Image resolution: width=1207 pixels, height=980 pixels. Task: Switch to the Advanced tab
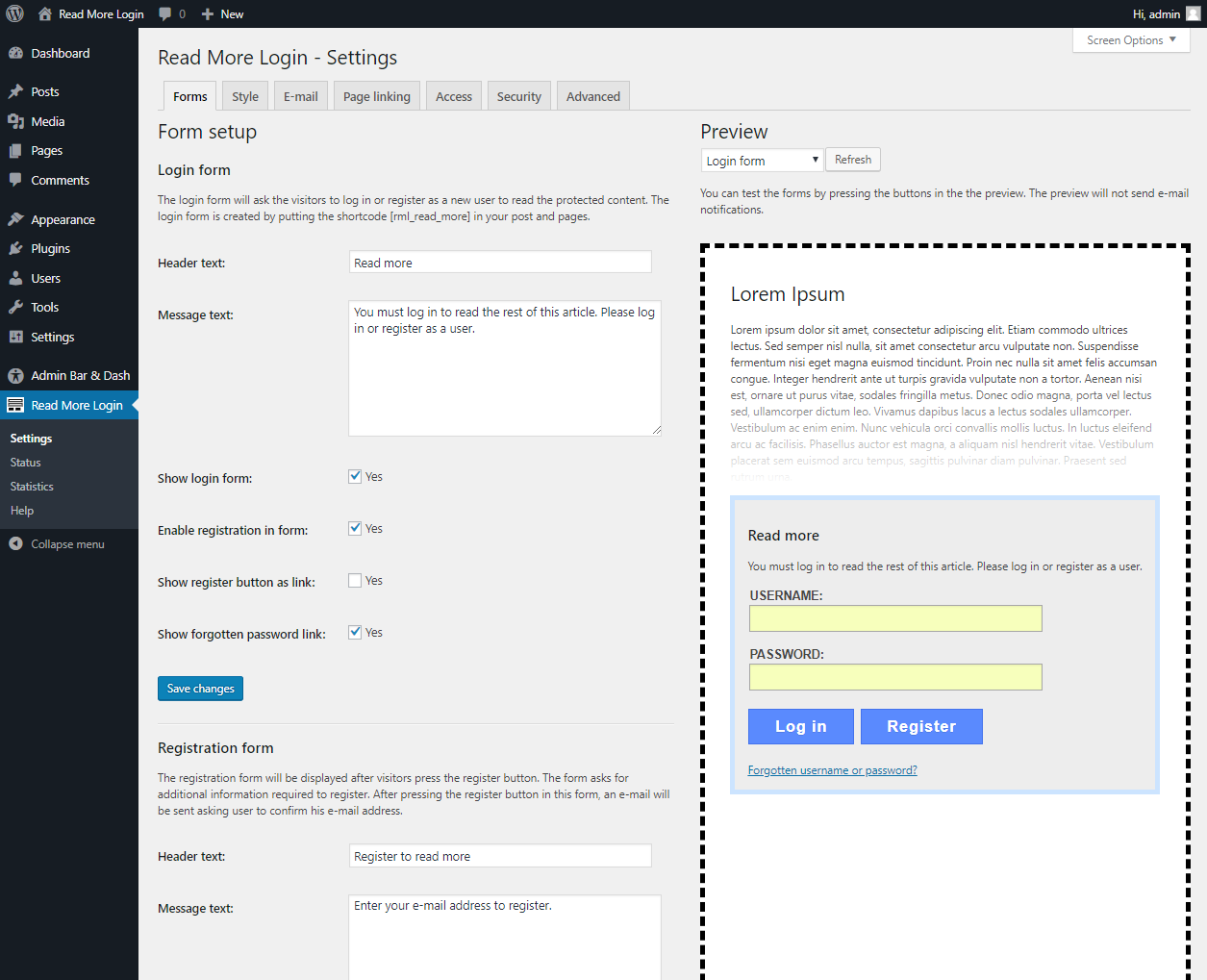593,96
